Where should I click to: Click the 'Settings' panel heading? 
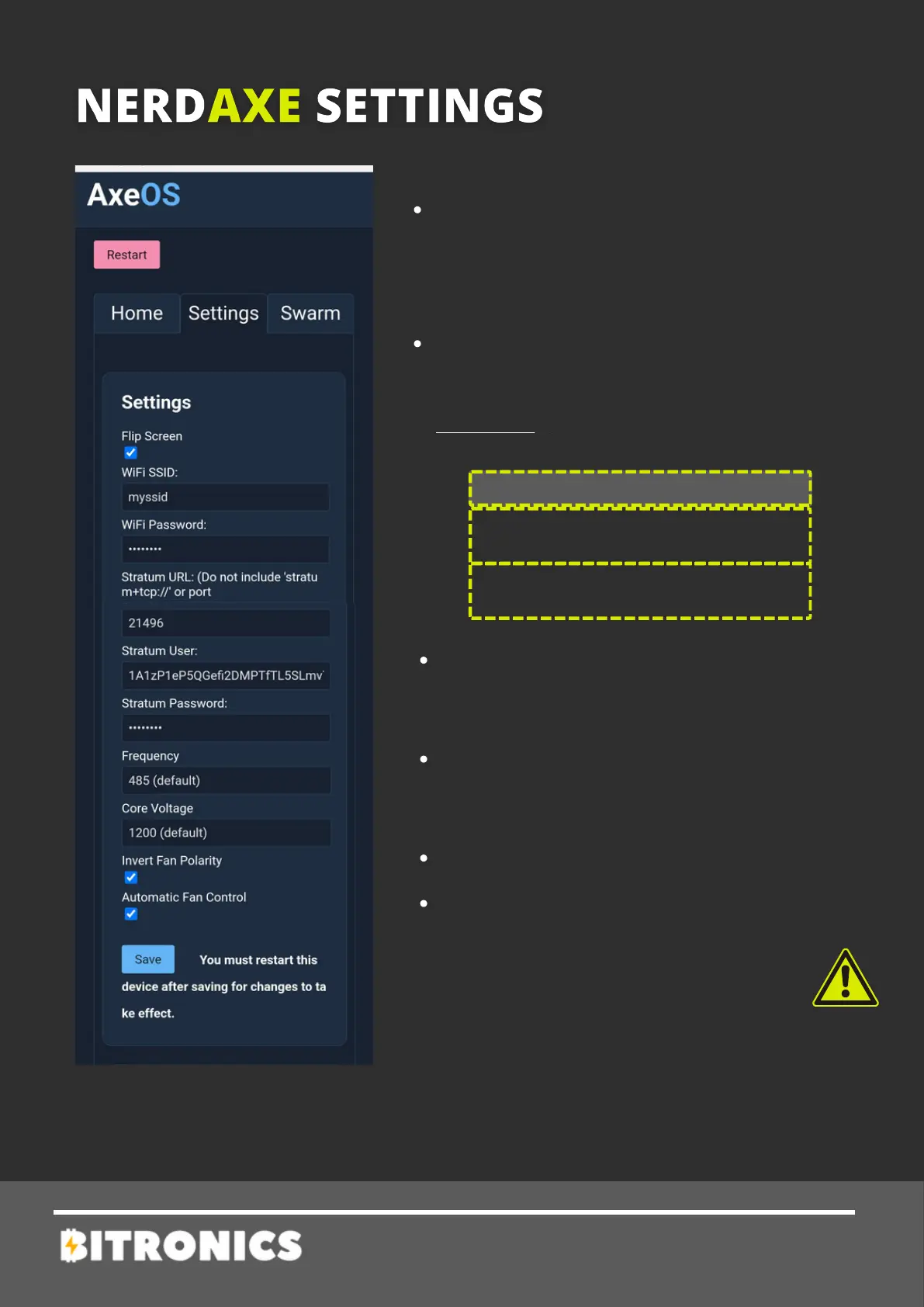[x=156, y=402]
